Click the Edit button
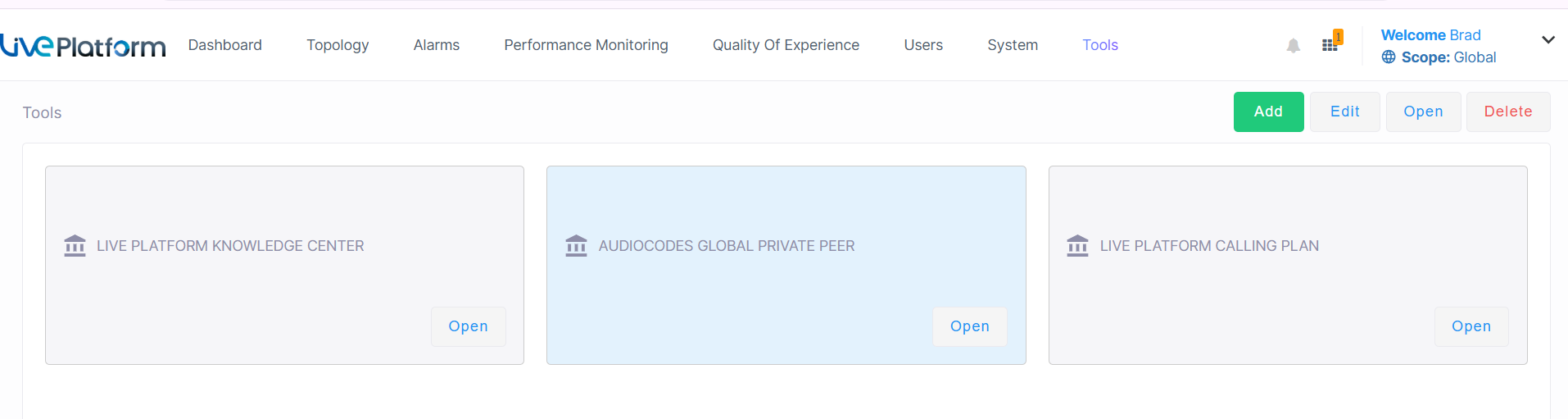 pos(1344,112)
